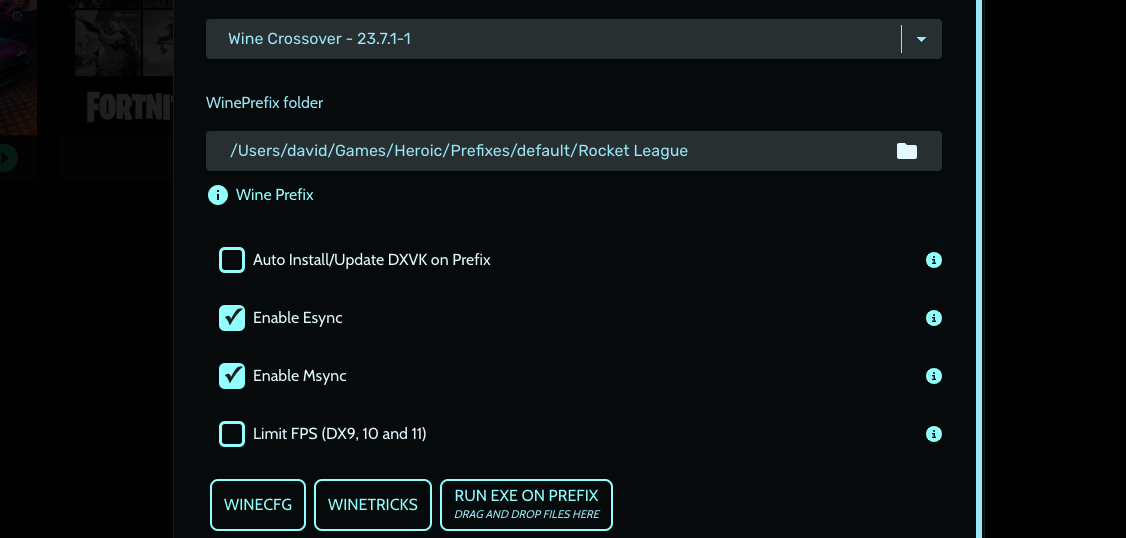
Task: Show info for Limit FPS option
Action: coord(934,434)
